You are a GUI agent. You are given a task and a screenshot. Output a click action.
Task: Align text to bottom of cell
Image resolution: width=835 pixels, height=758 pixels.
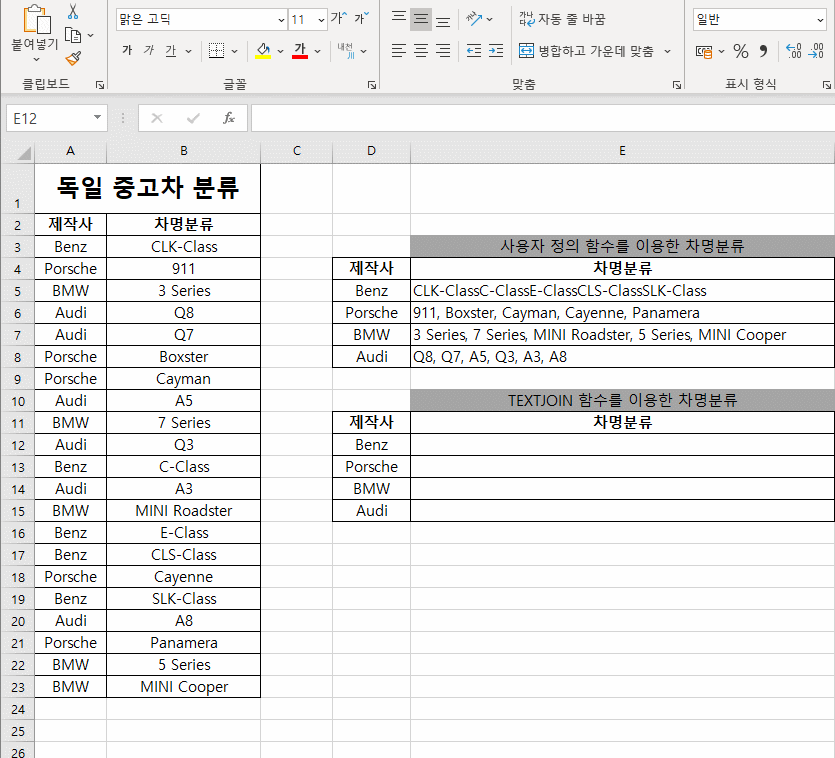tap(443, 19)
